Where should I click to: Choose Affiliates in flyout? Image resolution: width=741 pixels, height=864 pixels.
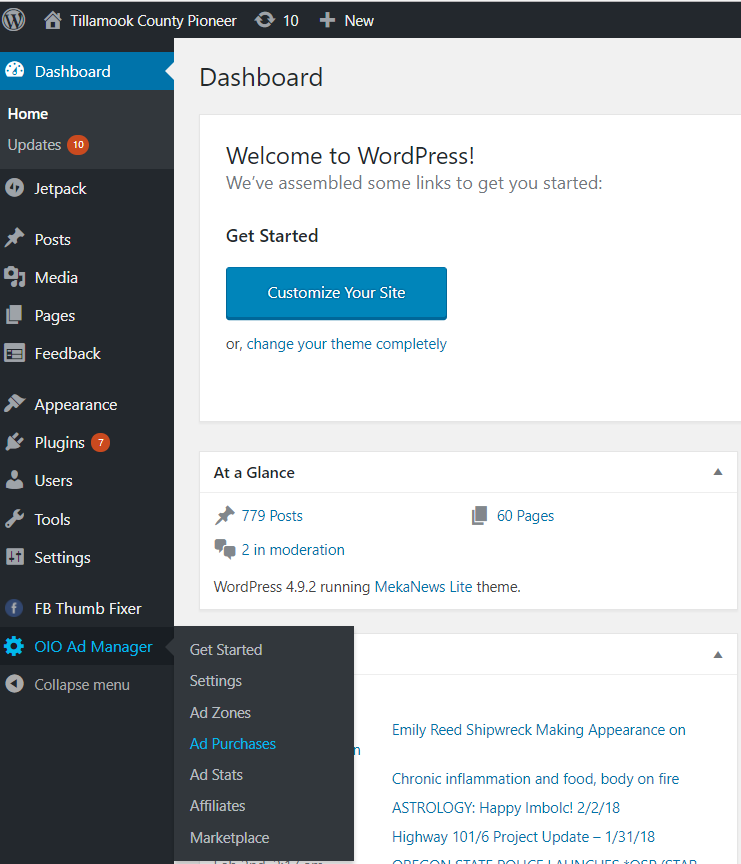(x=217, y=806)
